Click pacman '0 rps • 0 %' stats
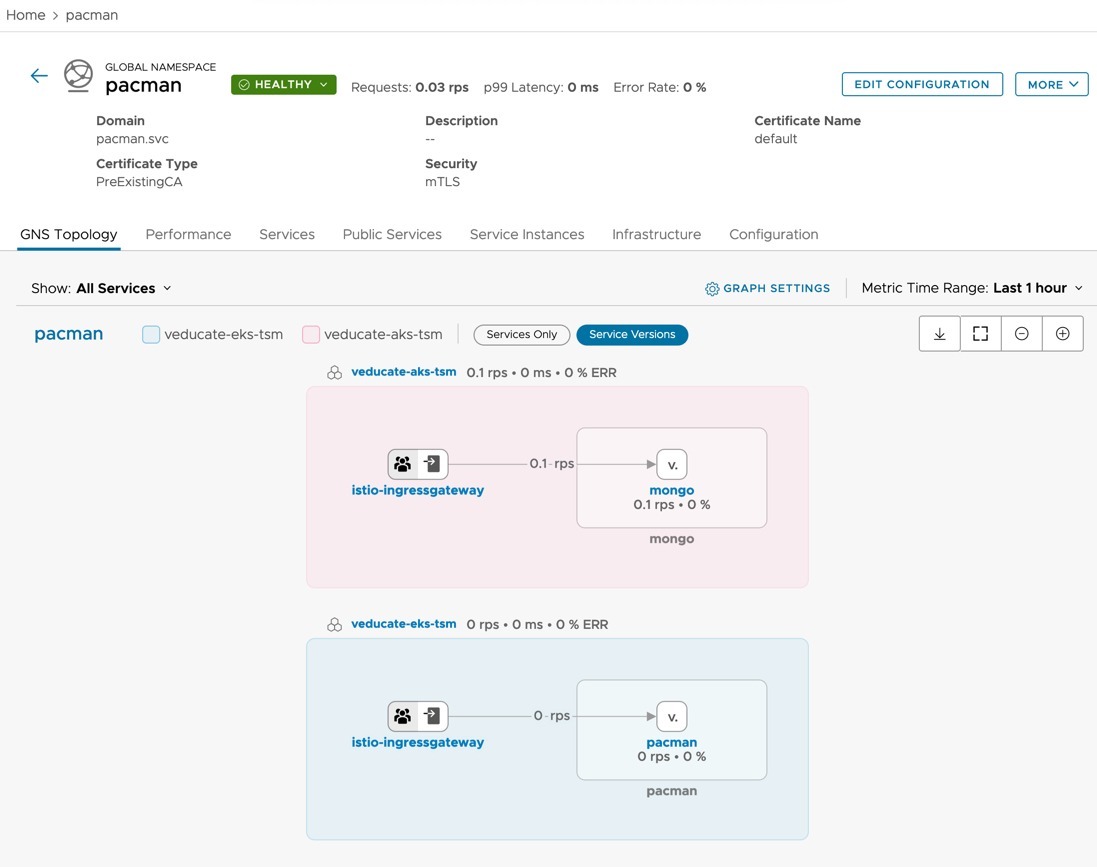The height and width of the screenshot is (867, 1097). 672,756
